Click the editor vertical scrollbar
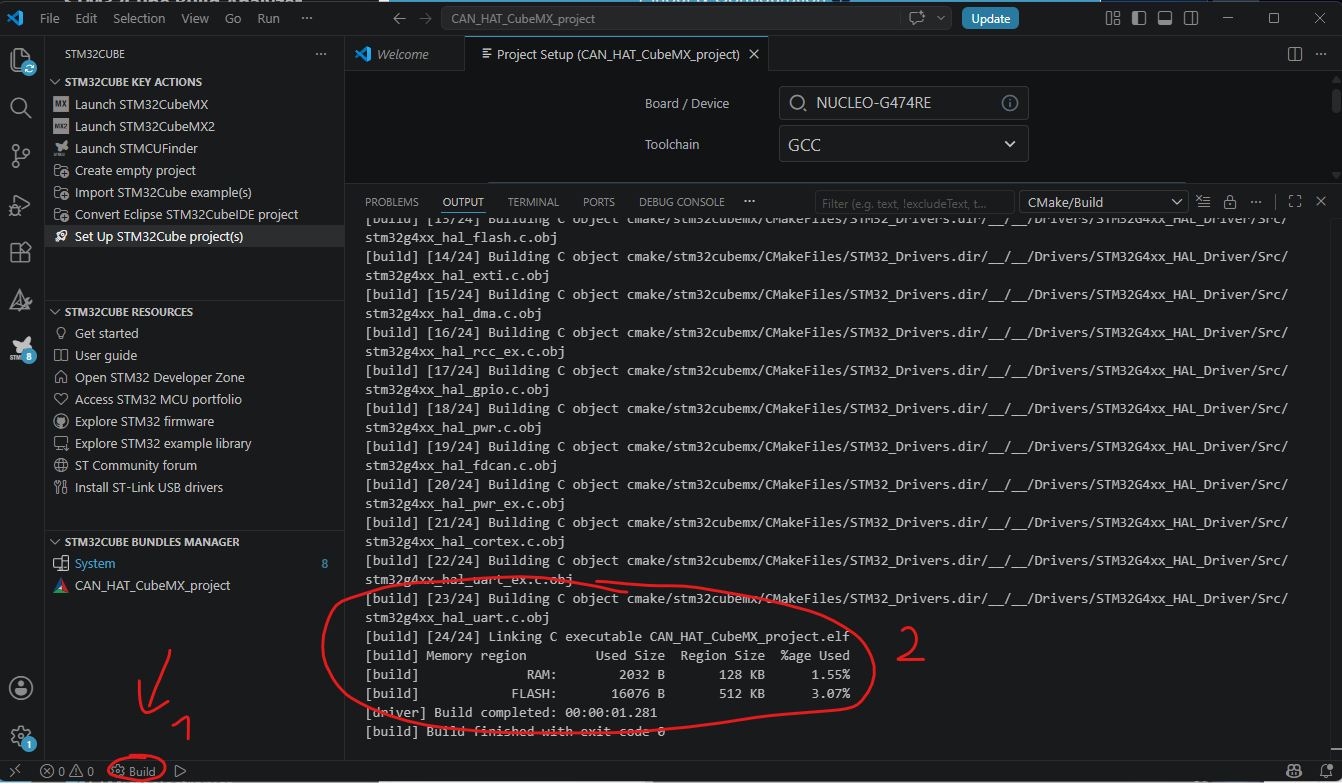This screenshot has width=1342, height=783. pyautogui.click(x=1336, y=100)
